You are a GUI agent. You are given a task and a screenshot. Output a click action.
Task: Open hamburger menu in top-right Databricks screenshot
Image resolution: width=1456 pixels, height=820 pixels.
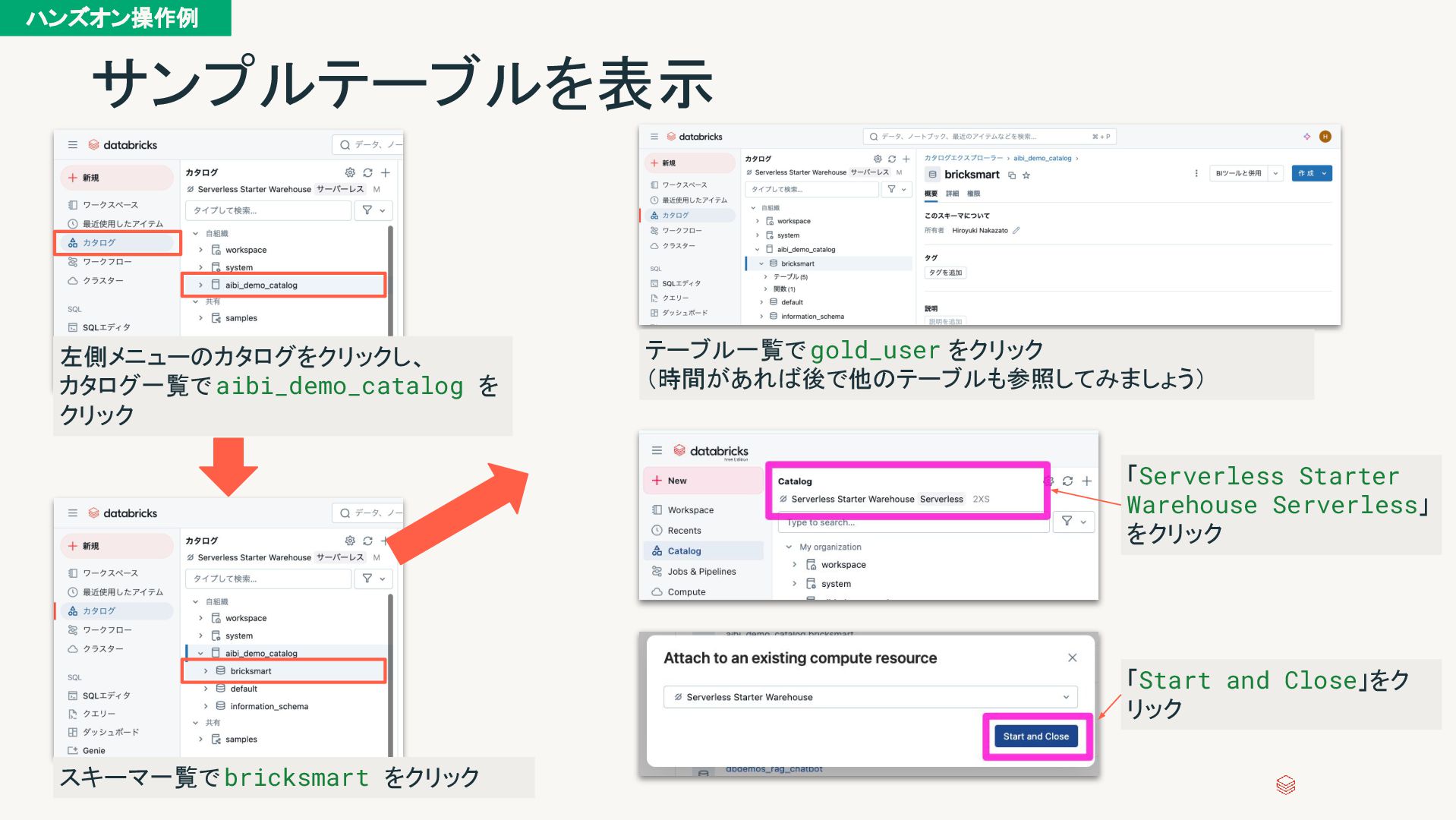pos(654,137)
